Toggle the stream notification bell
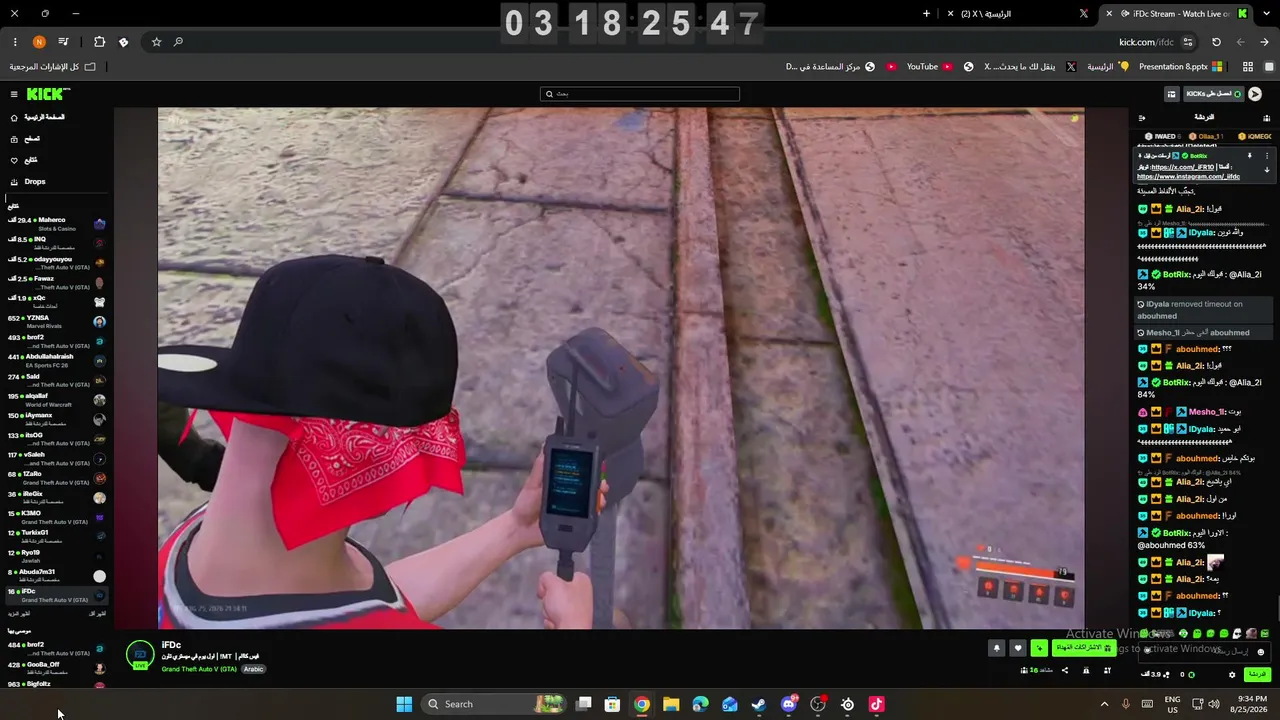 (x=997, y=648)
